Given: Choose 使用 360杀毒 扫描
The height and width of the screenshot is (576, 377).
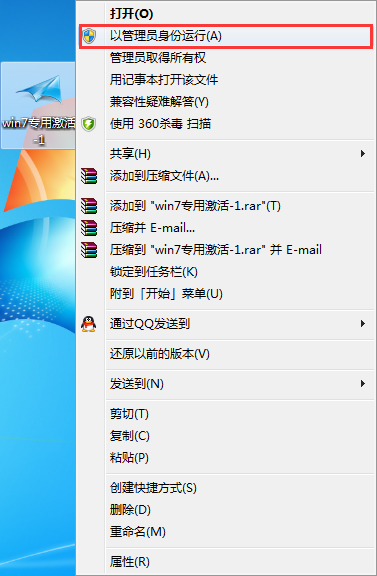Looking at the screenshot, I should [226, 124].
